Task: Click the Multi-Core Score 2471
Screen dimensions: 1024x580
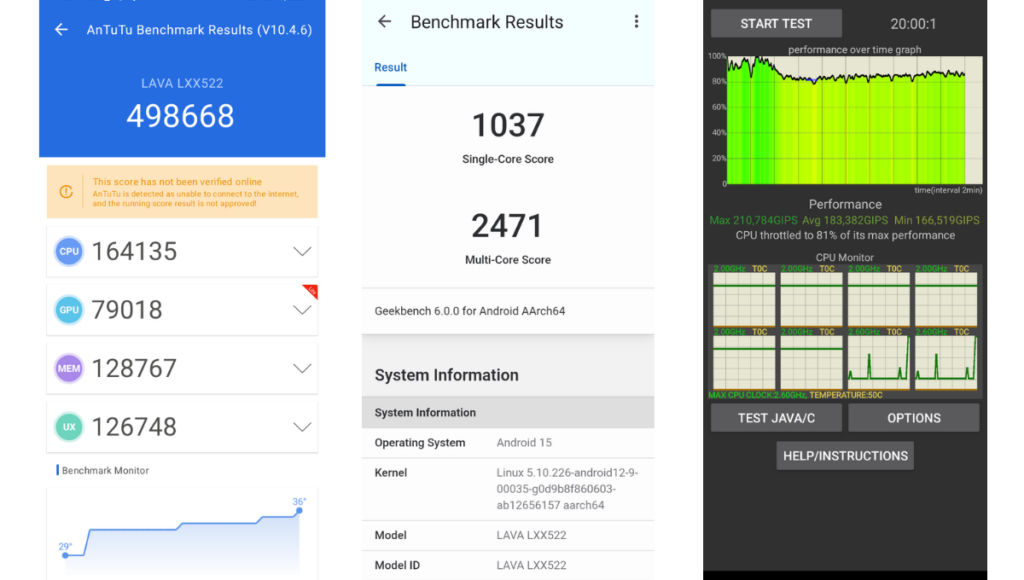Action: point(508,225)
